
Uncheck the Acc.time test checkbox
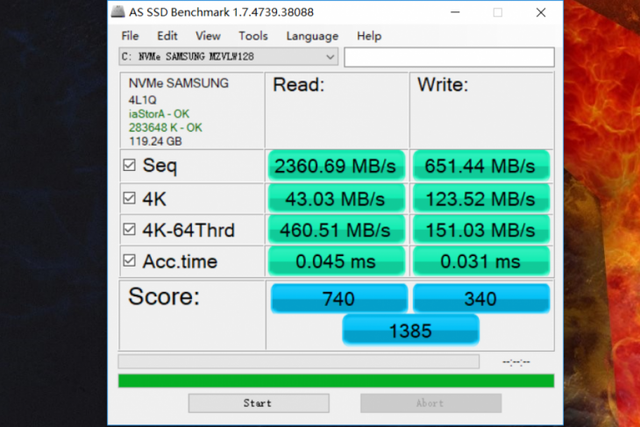[x=129, y=260]
